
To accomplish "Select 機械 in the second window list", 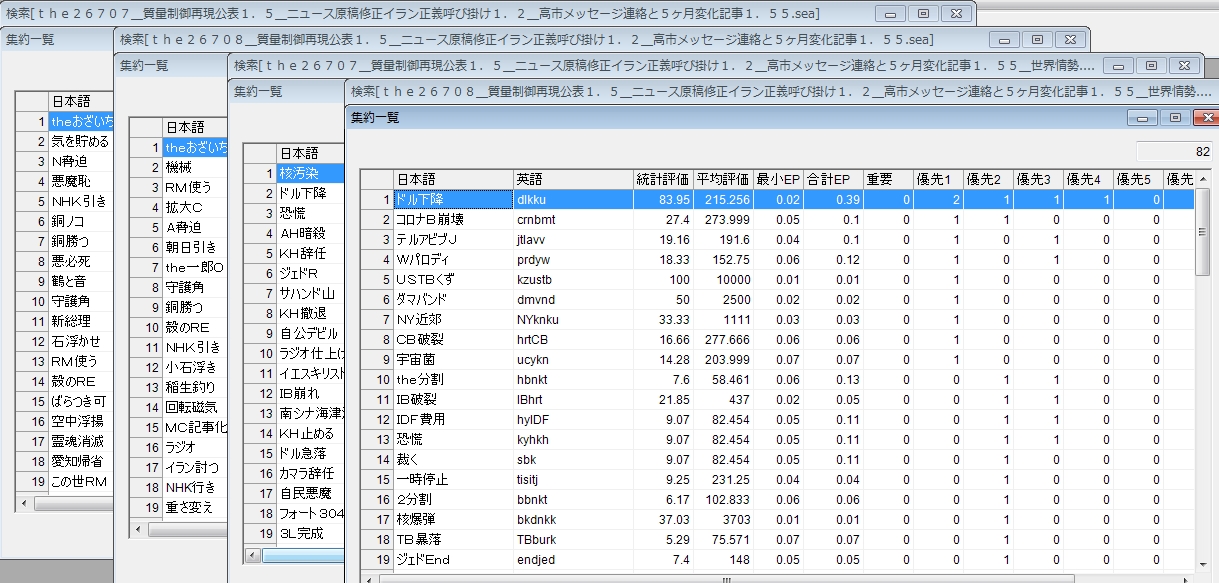I will pyautogui.click(x=195, y=167).
